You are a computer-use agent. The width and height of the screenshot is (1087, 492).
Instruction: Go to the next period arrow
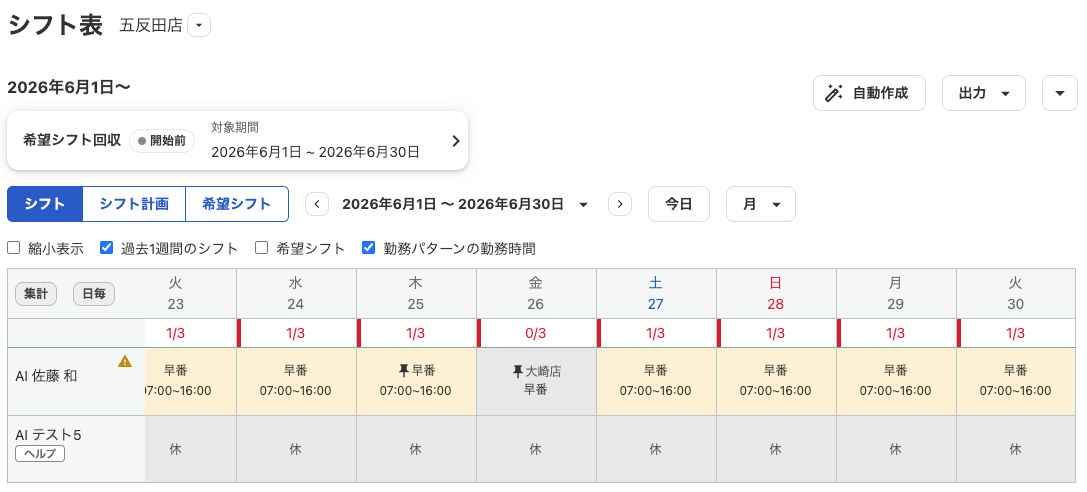tap(620, 204)
